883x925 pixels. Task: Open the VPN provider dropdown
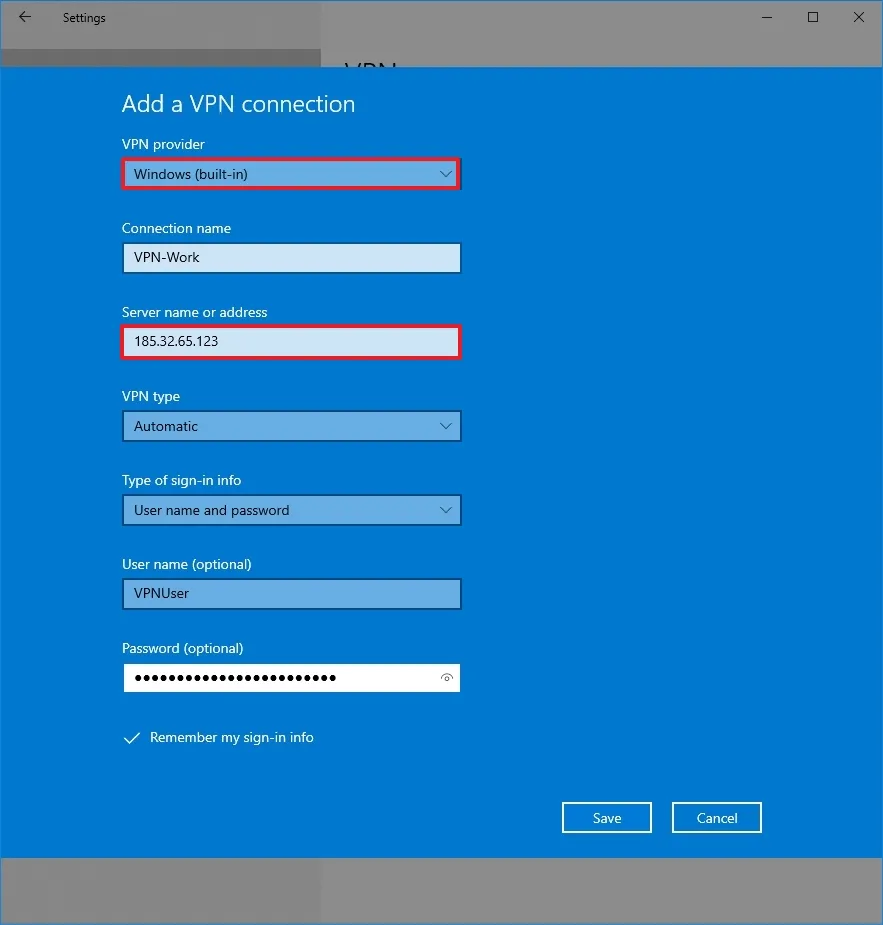coord(291,173)
